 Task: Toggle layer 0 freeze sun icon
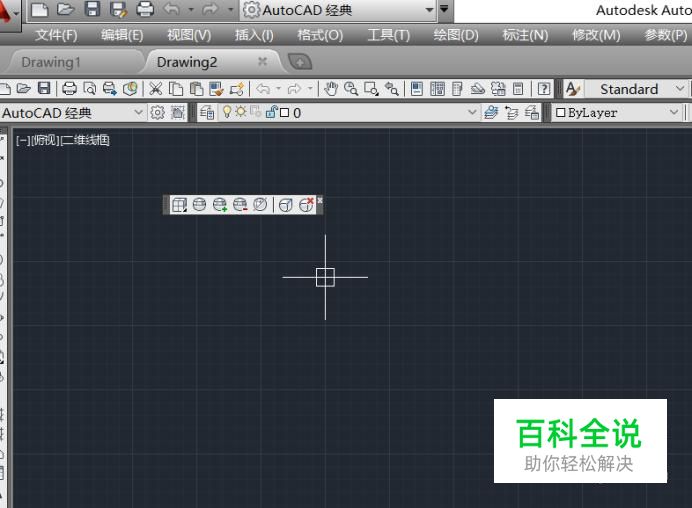pyautogui.click(x=241, y=112)
